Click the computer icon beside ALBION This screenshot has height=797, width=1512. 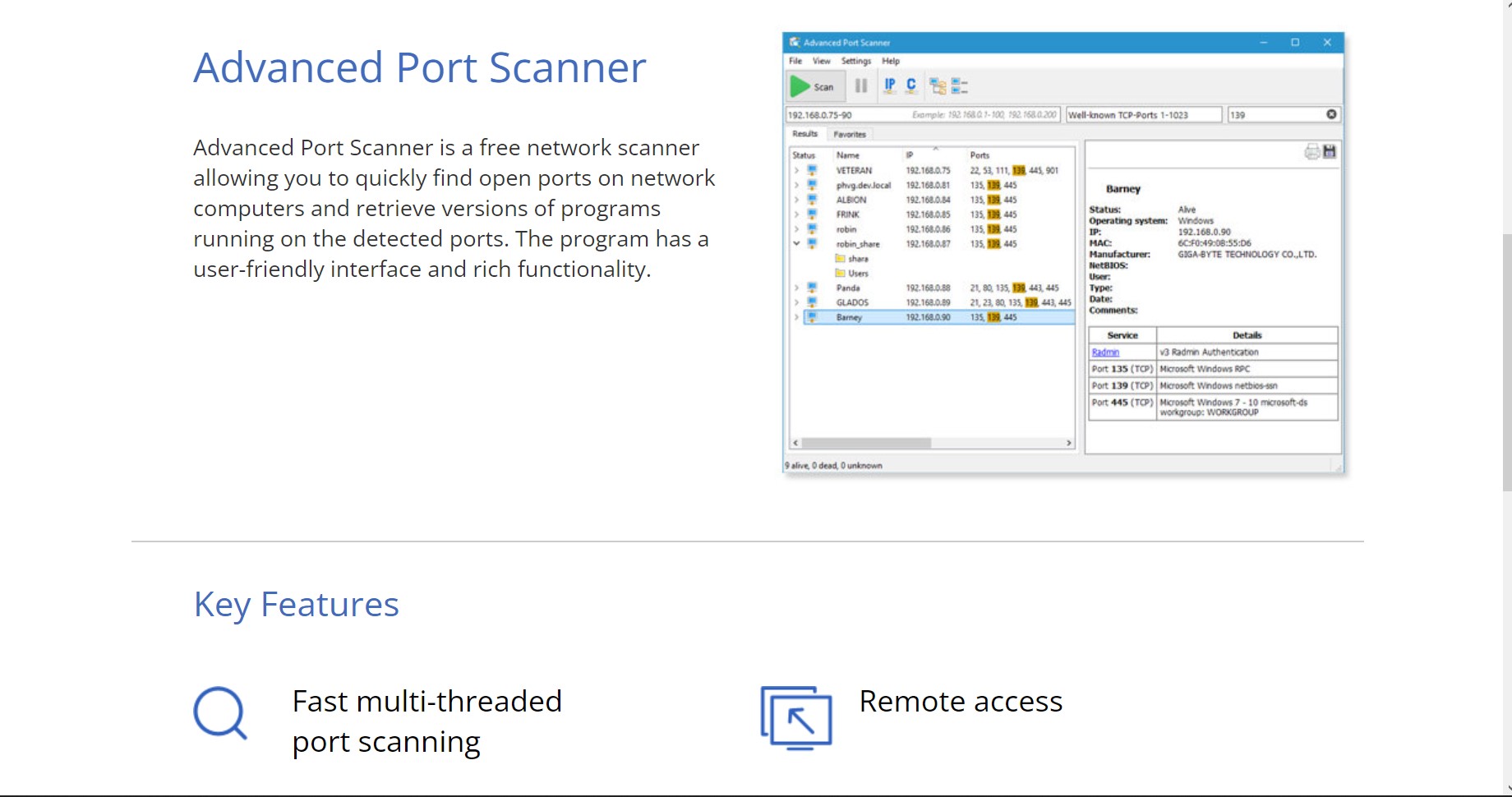[x=812, y=200]
